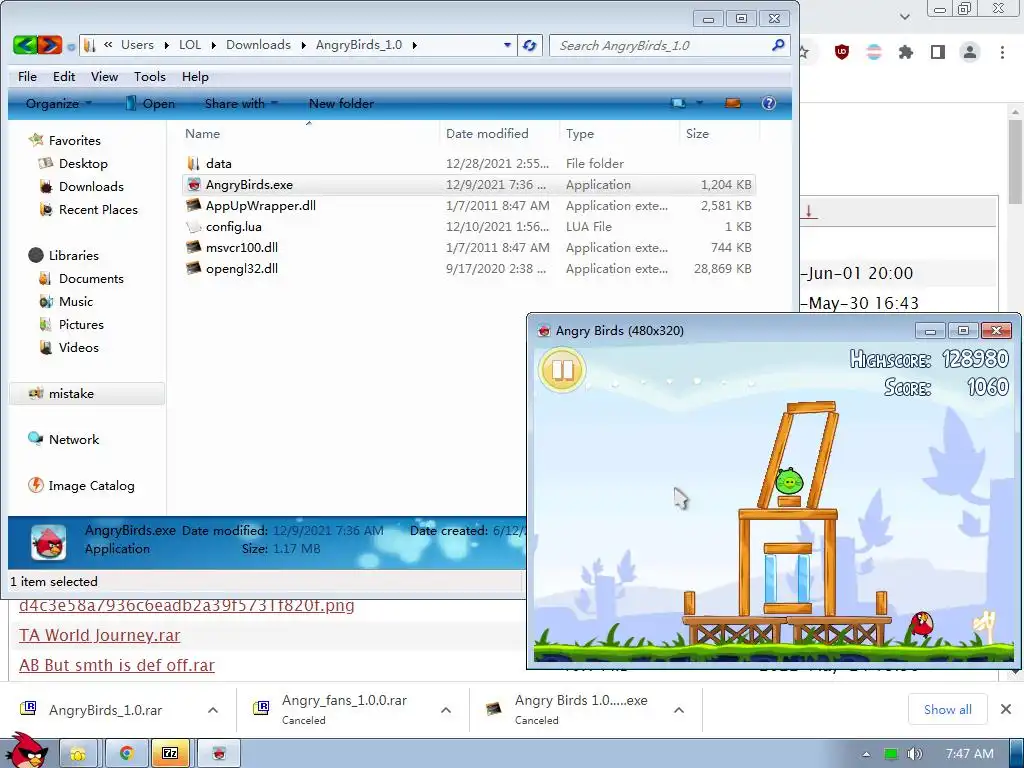Select the data folder
This screenshot has height=768, width=1024.
tap(218, 164)
